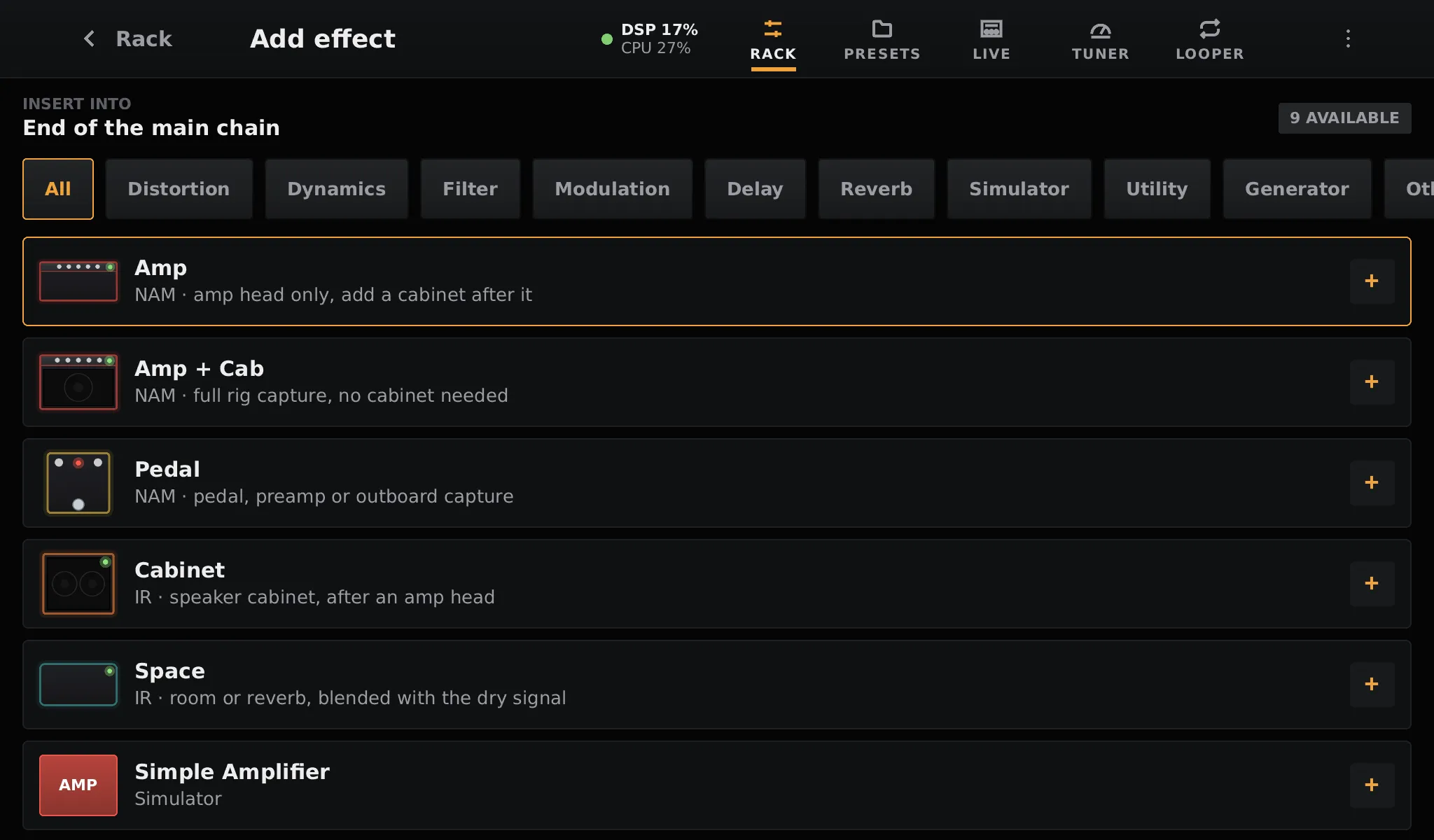
Task: Select the All category filter
Action: [58, 189]
